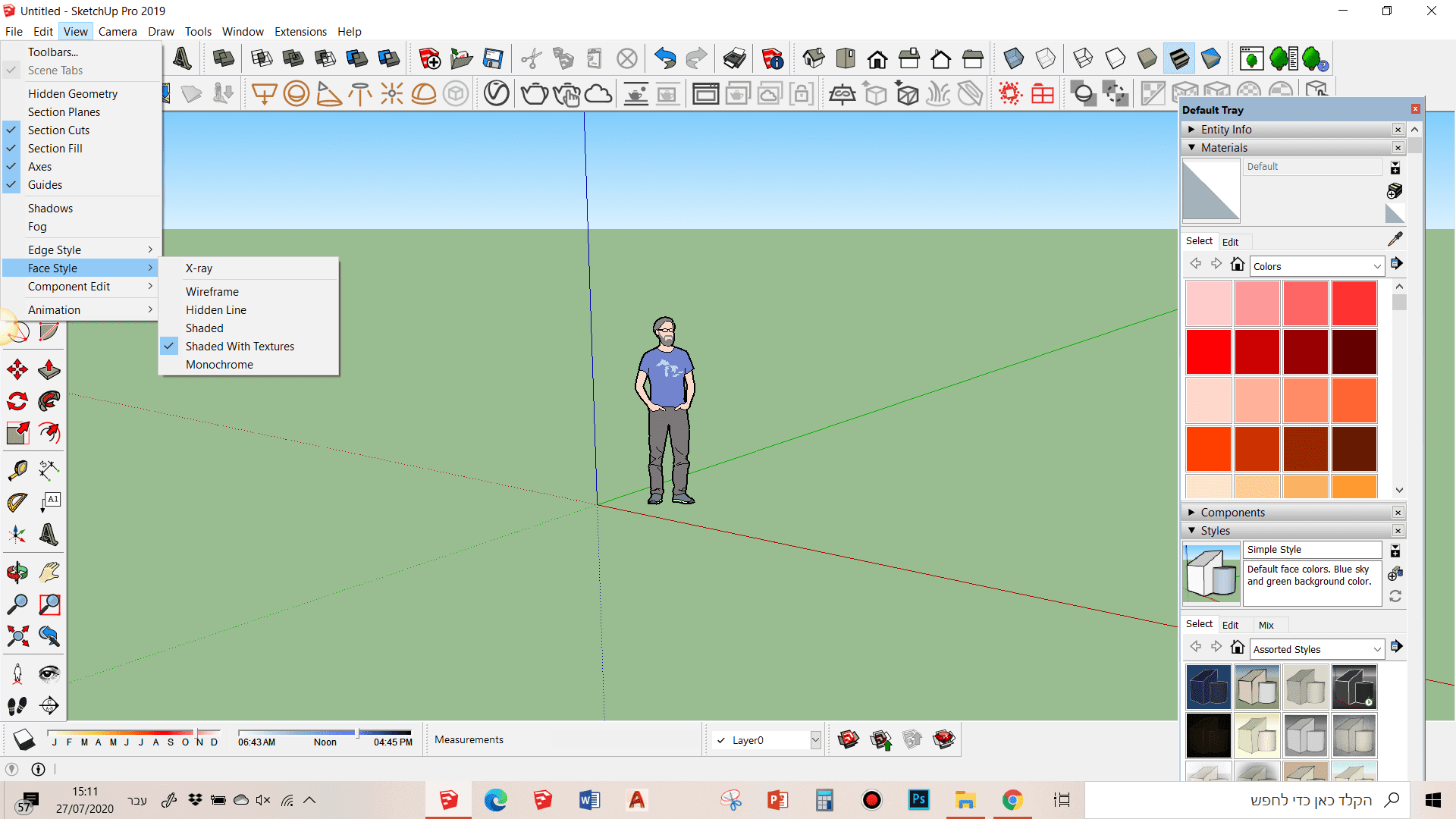Toggle Section Cuts in View menu
Image resolution: width=1456 pixels, height=819 pixels.
[58, 130]
